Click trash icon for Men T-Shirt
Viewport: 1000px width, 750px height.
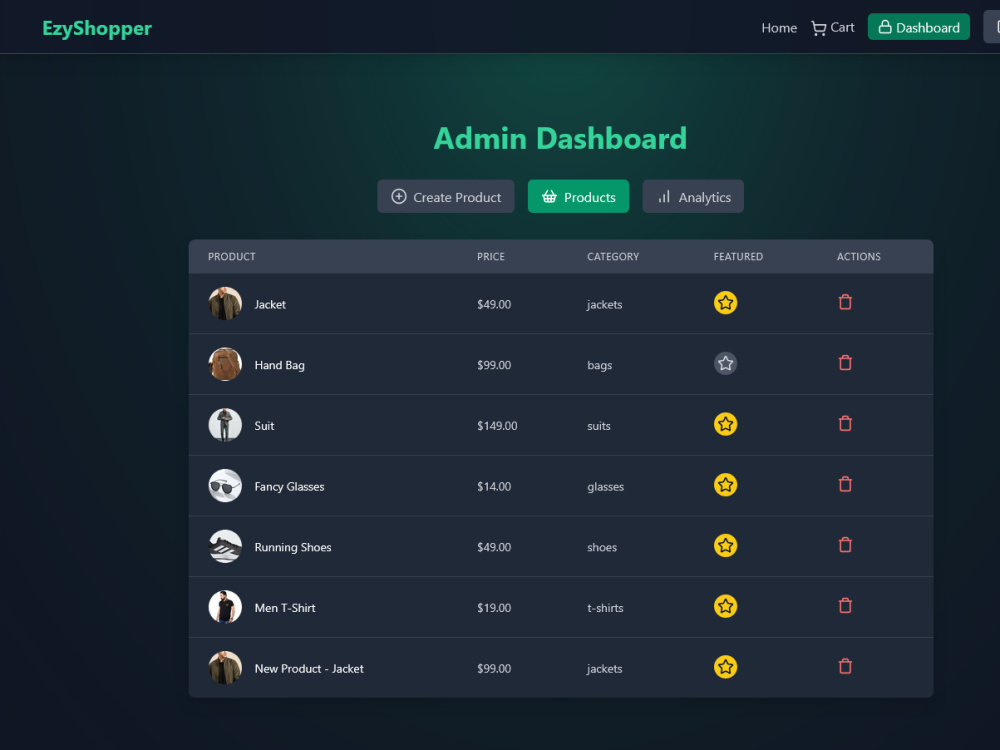[x=845, y=606]
